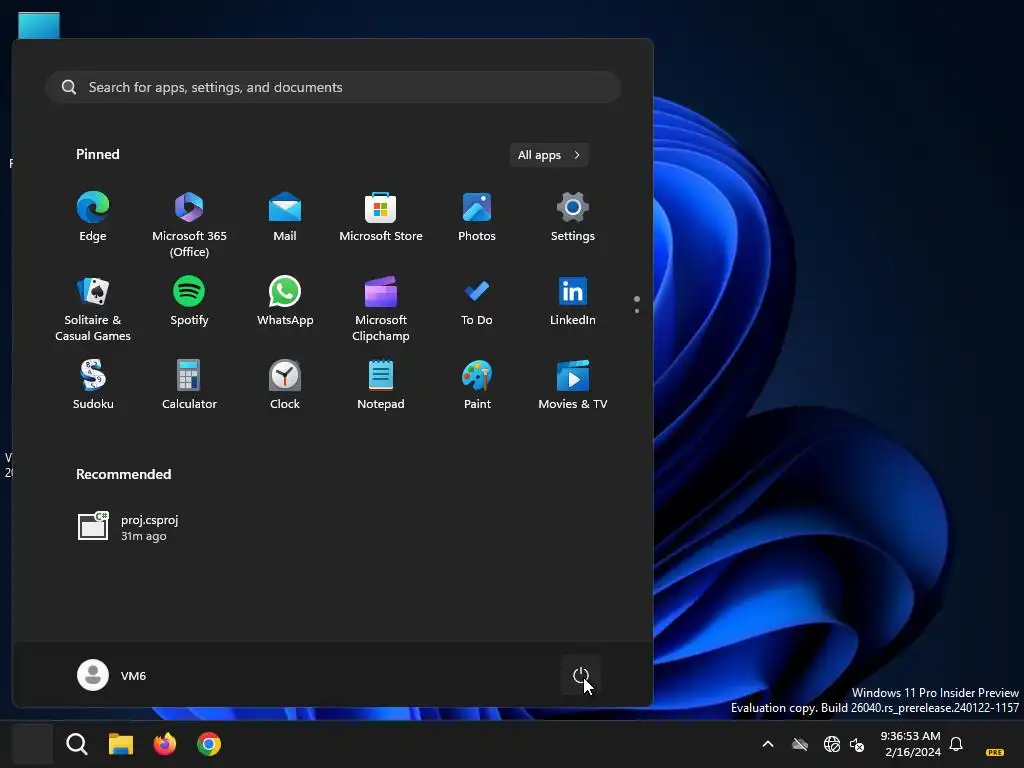Open Microsoft Clipchamp
Viewport: 1024px width, 768px height.
pos(381,309)
